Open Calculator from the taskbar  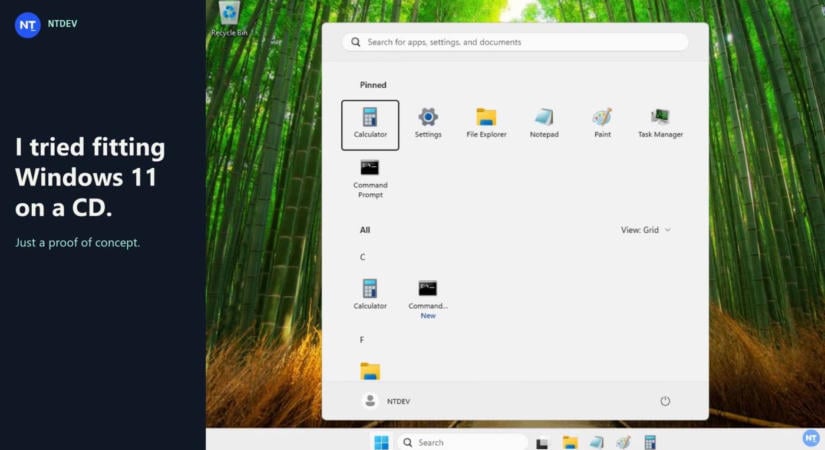650,443
